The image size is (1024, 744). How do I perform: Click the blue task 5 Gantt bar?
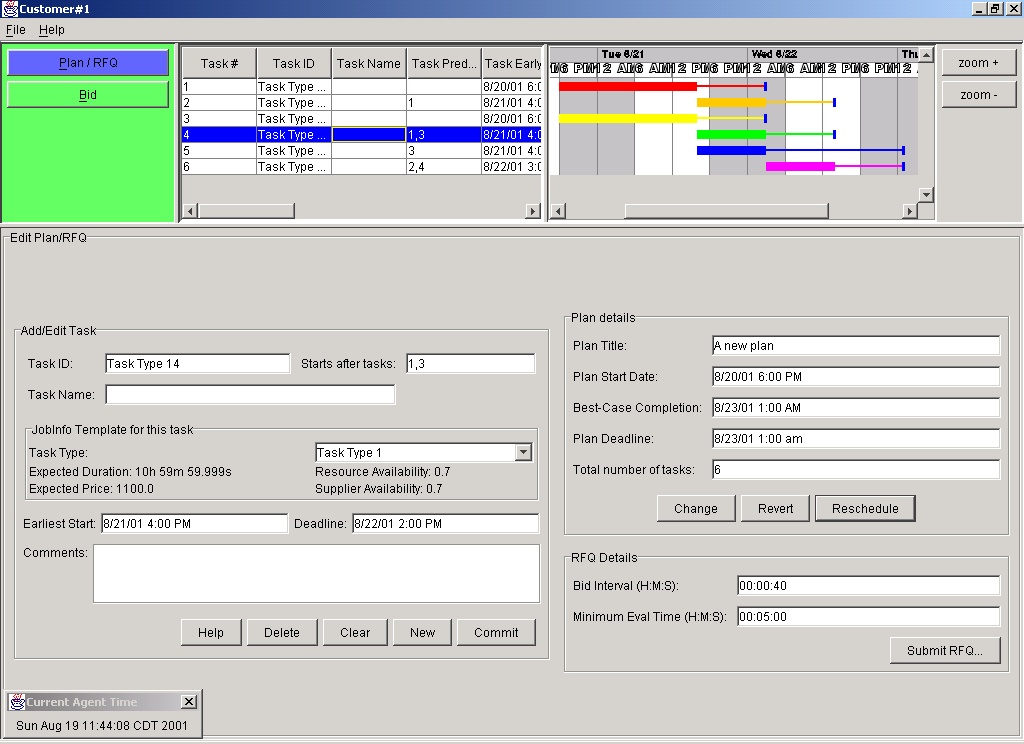pos(731,150)
